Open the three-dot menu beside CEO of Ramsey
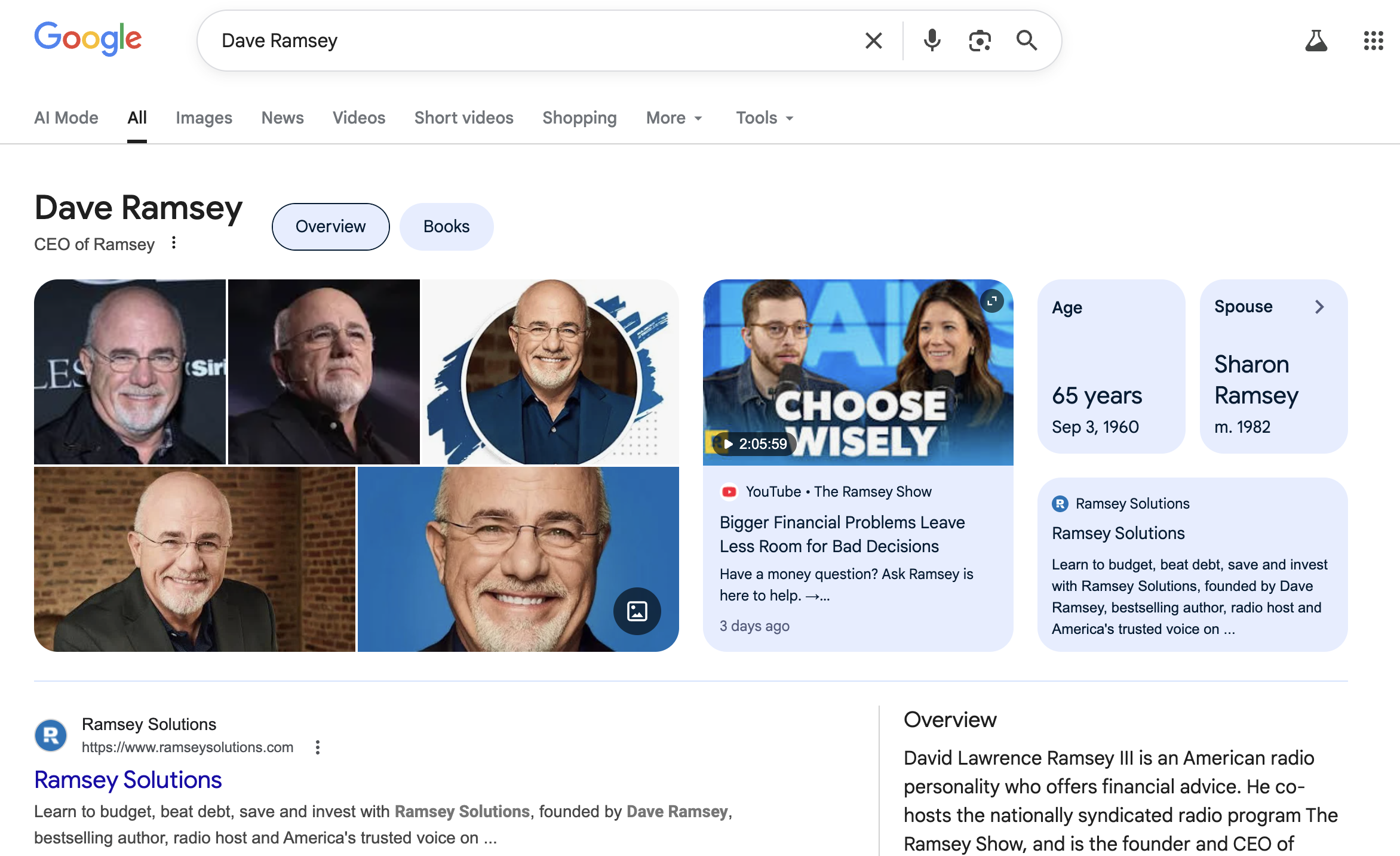 pyautogui.click(x=173, y=243)
